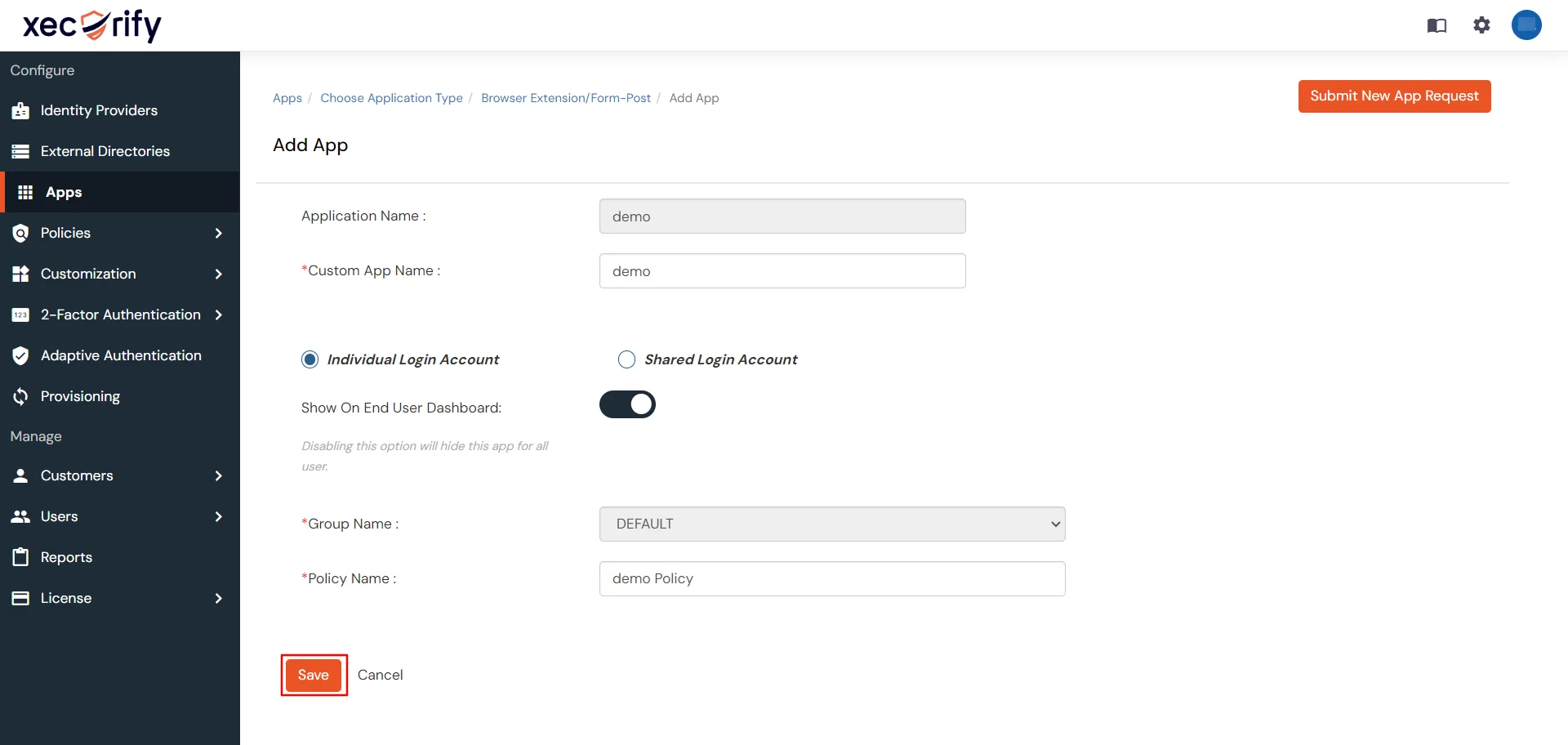Disable Show On End User Dashboard
1568x745 pixels.
pos(627,404)
